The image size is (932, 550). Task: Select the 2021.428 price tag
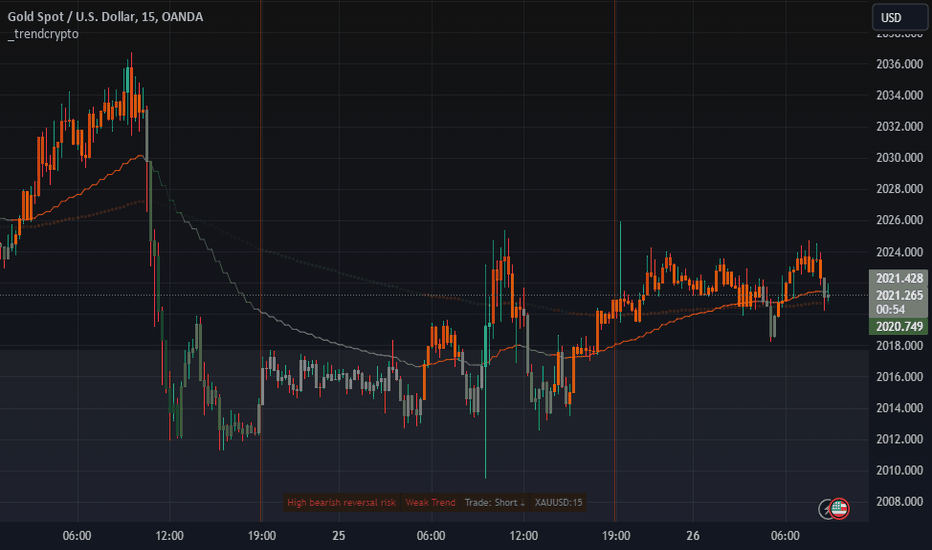point(899,278)
